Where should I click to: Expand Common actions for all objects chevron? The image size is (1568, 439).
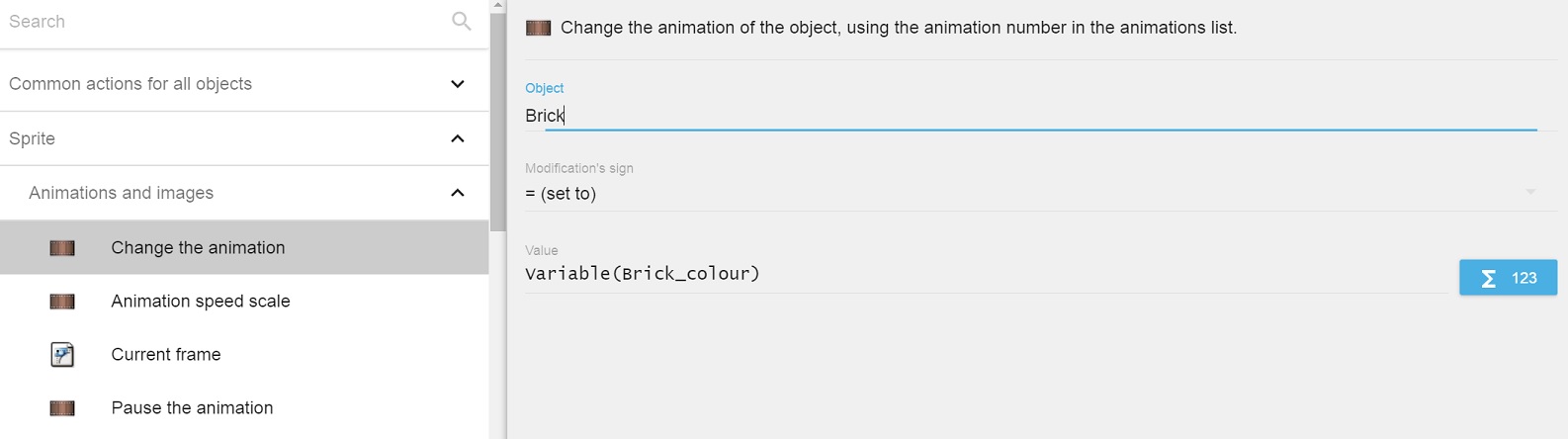[457, 84]
